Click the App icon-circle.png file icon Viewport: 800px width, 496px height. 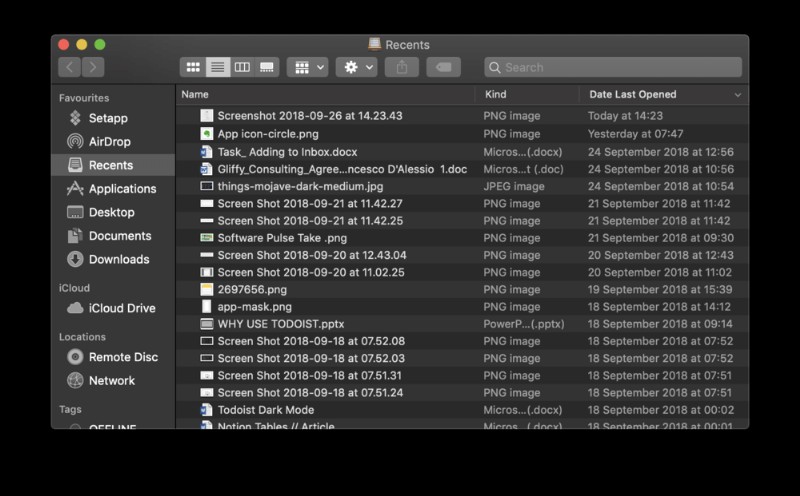point(206,134)
